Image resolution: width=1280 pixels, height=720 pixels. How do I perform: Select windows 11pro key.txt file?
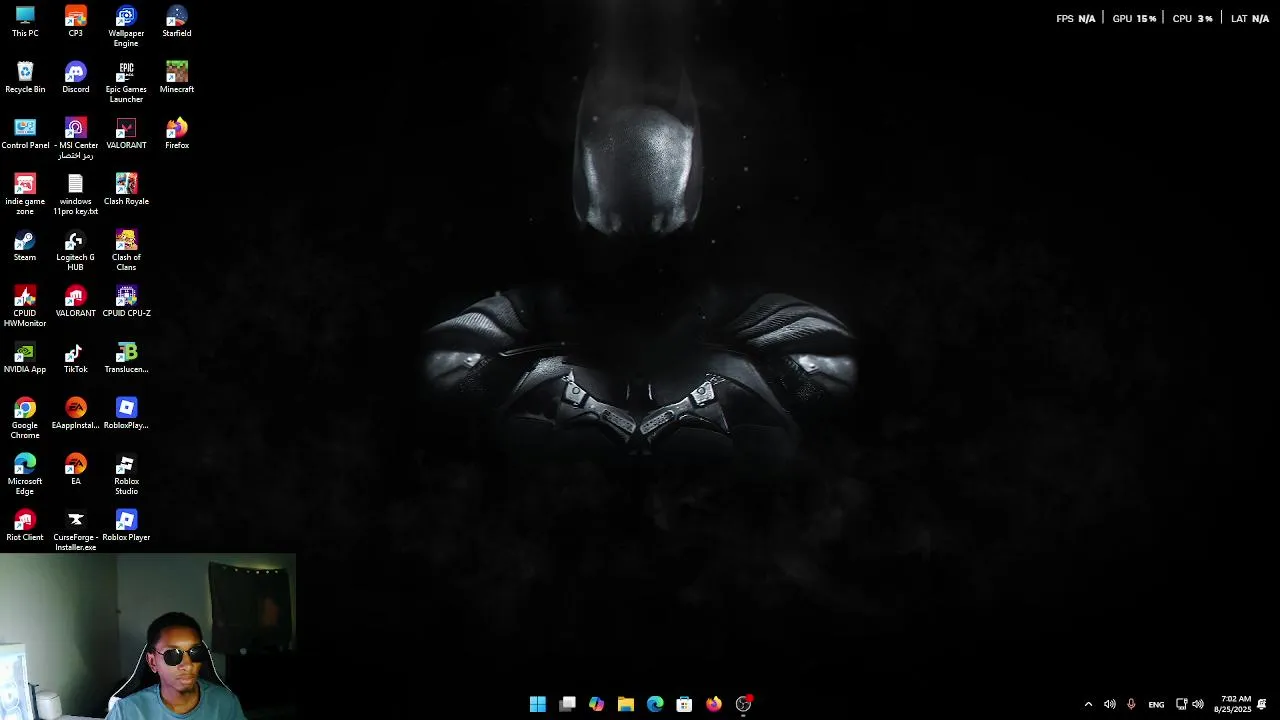pyautogui.click(x=75, y=194)
